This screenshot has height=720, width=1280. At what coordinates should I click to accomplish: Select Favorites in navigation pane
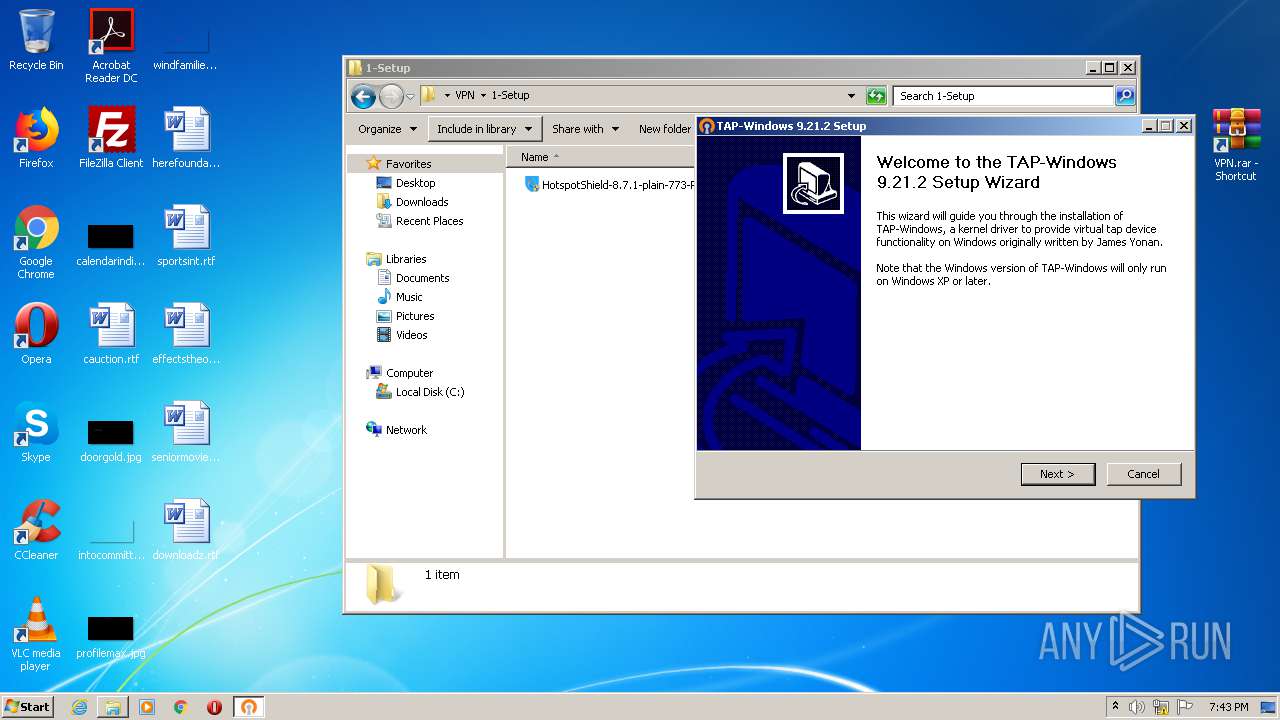tap(408, 164)
